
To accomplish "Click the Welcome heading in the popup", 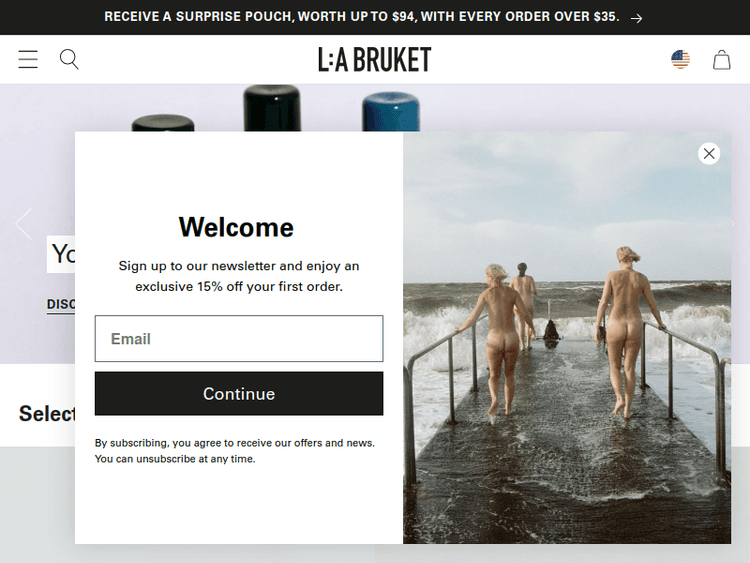I will (x=236, y=227).
